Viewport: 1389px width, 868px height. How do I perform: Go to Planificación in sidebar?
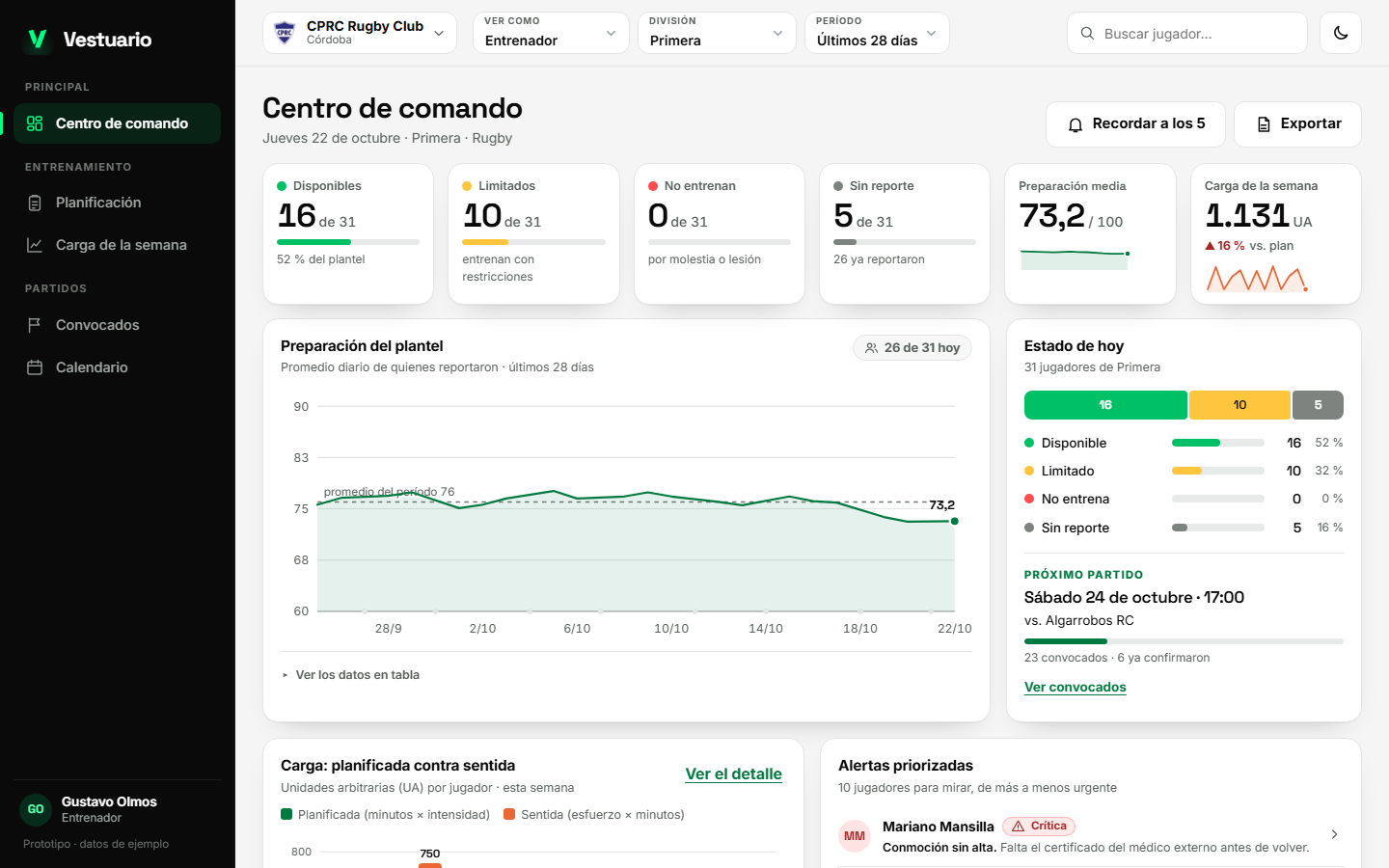point(117,203)
